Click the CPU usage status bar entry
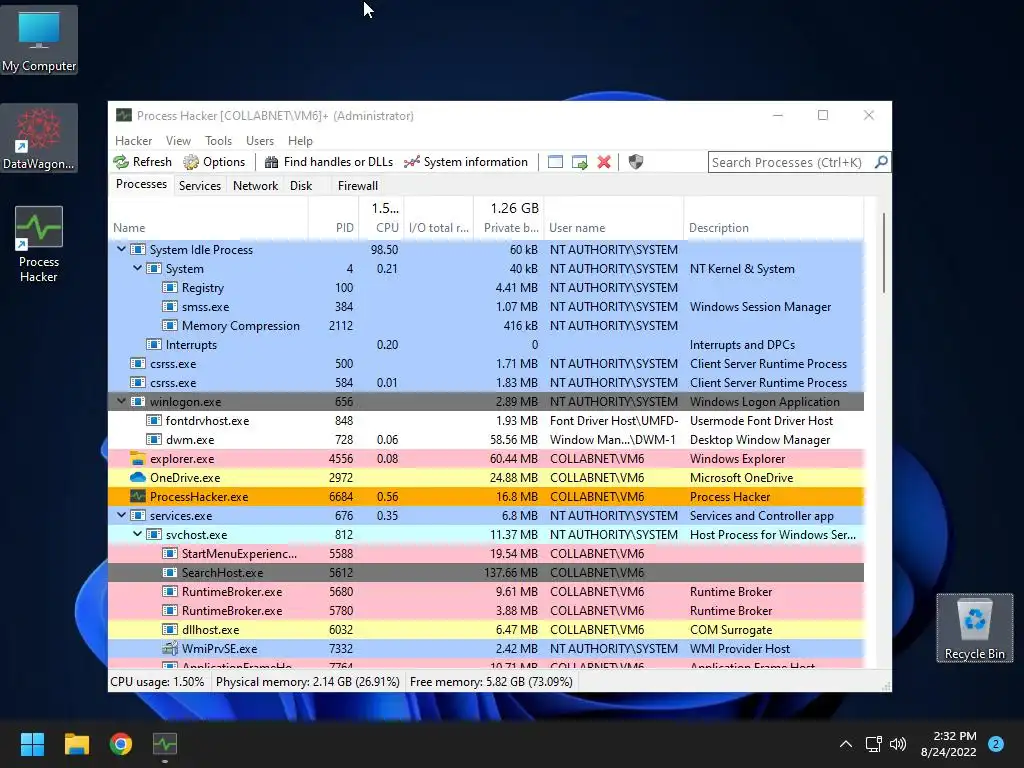1024x768 pixels. tap(157, 682)
